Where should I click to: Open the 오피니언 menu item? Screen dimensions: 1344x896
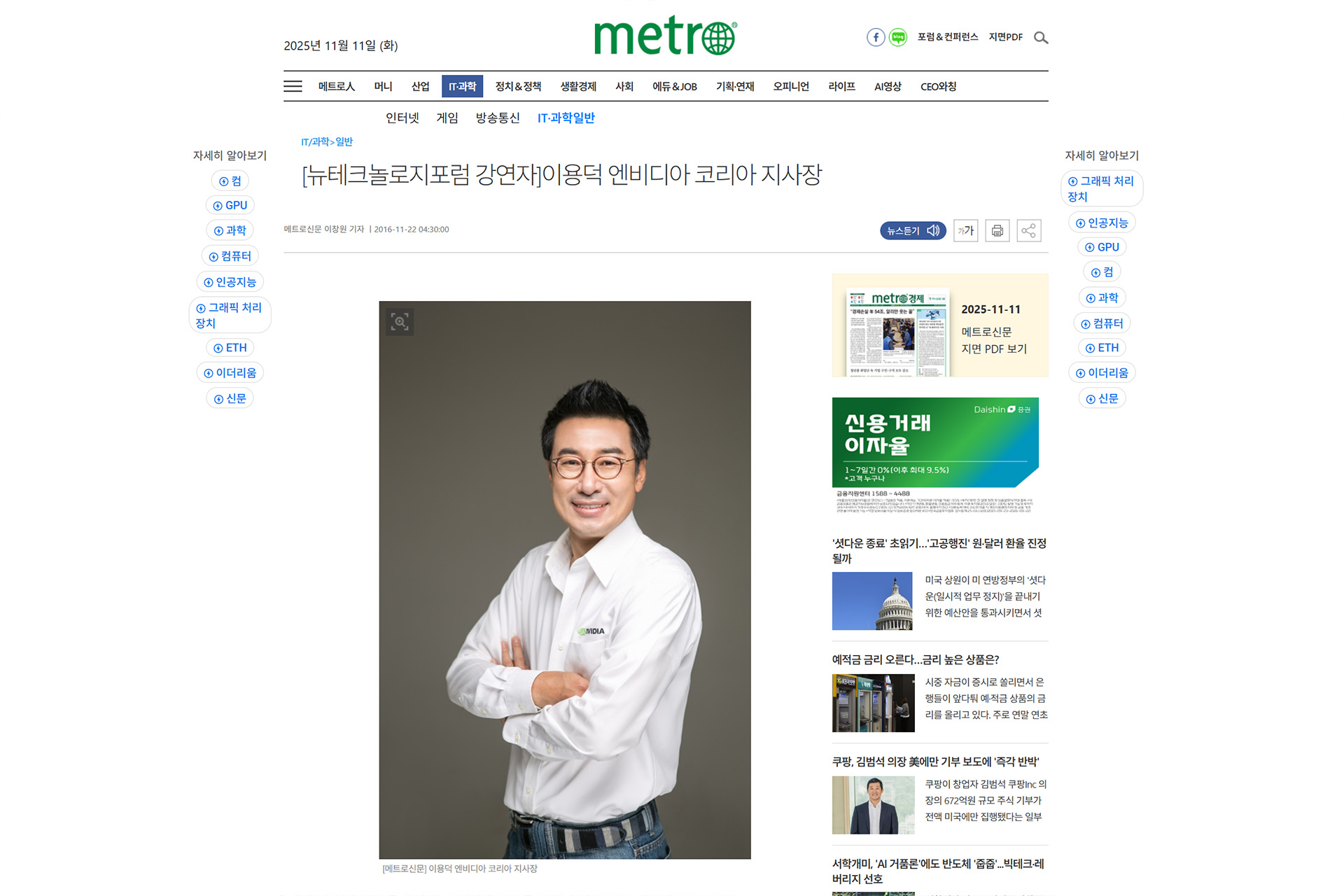pos(791,86)
